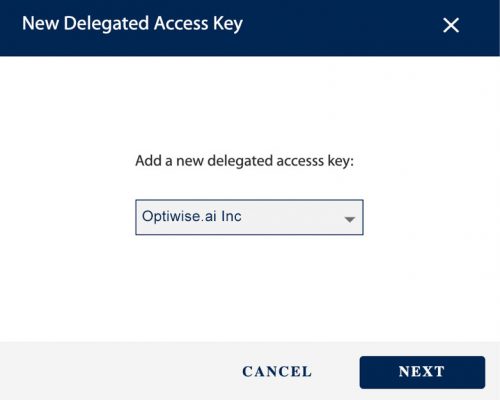Click the gray triangle in the select box

pos(350,219)
